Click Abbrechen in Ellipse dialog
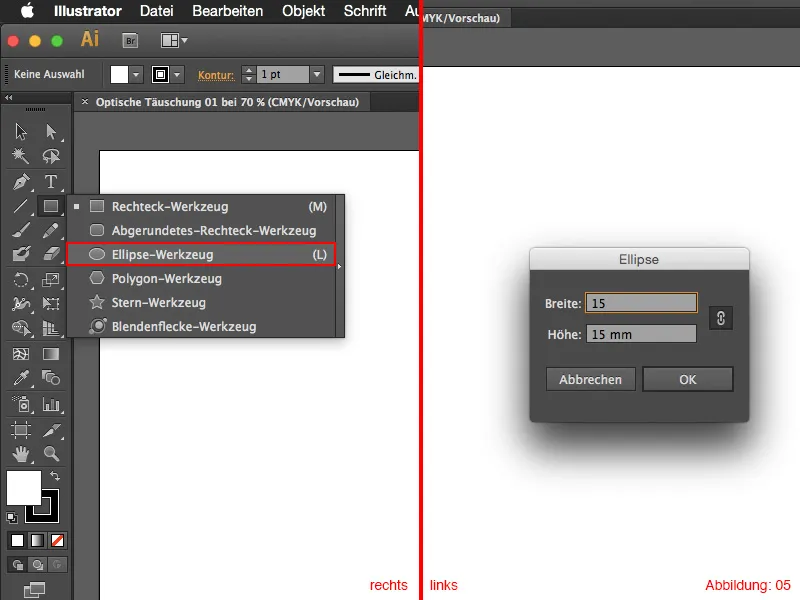The height and width of the screenshot is (600, 800). [x=590, y=379]
